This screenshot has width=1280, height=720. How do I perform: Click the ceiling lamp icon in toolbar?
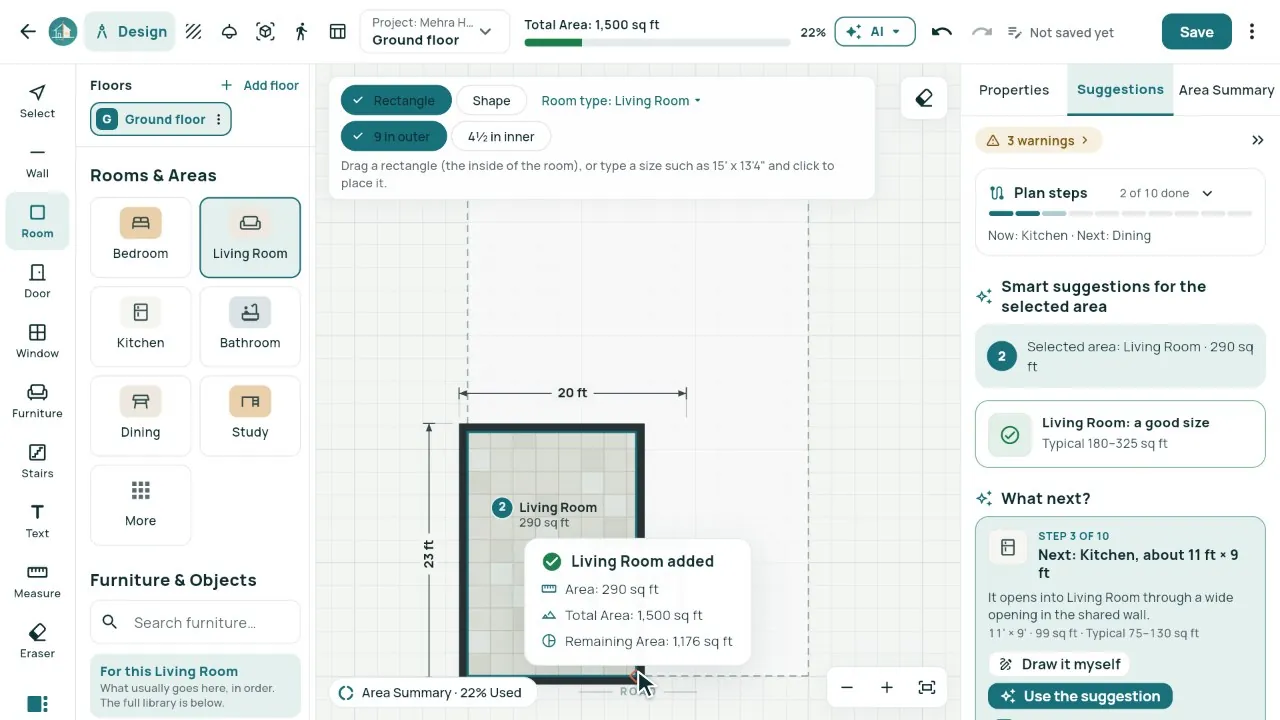click(x=229, y=32)
